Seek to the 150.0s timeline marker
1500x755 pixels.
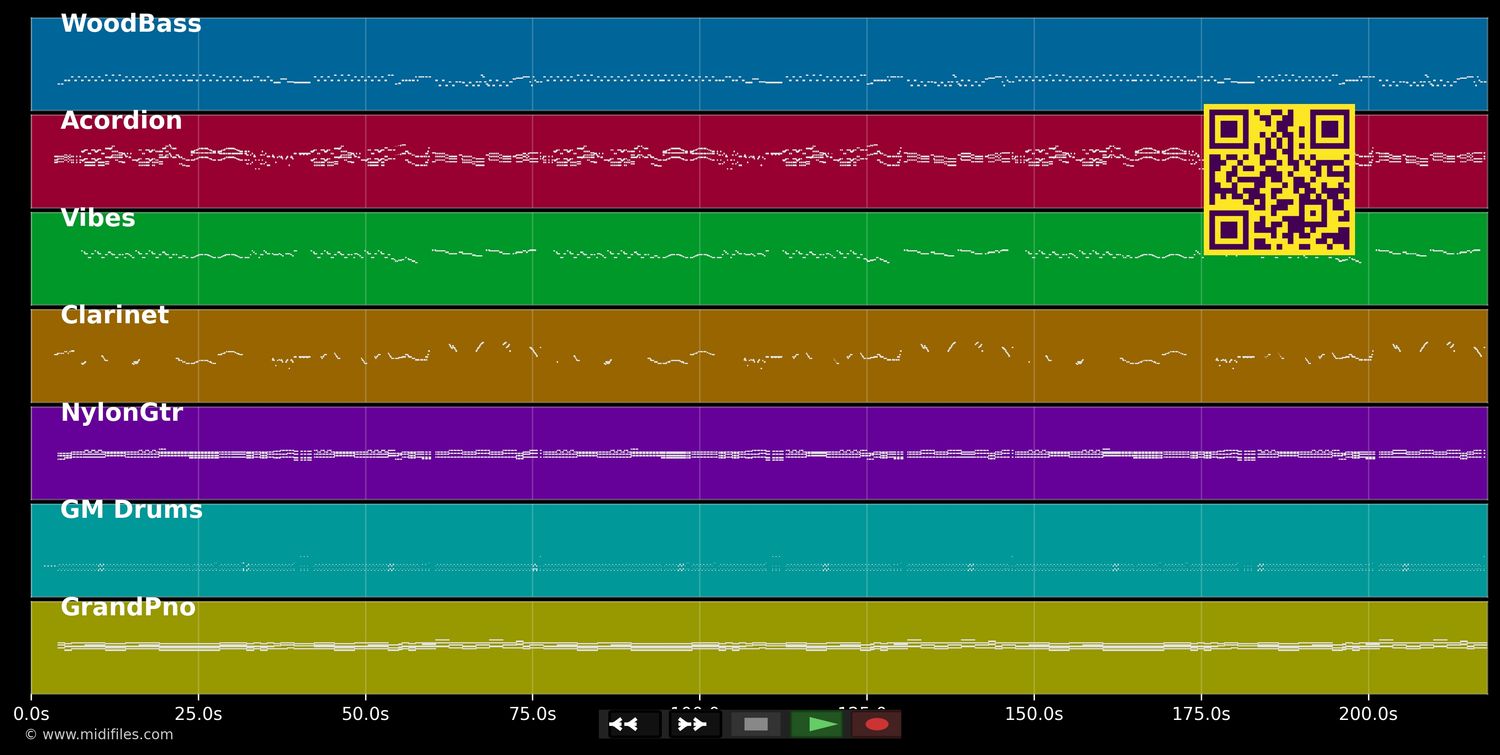point(1034,714)
